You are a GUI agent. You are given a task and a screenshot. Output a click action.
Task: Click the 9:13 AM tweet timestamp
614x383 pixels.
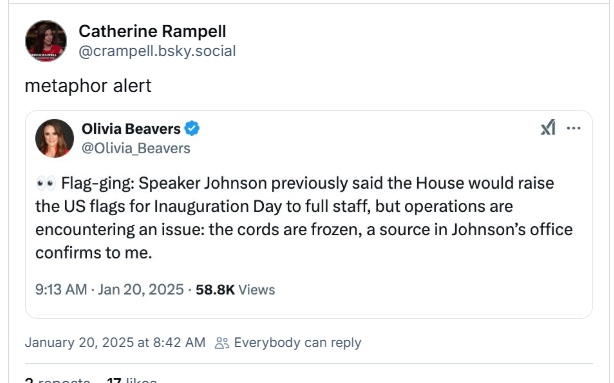pyautogui.click(x=61, y=290)
